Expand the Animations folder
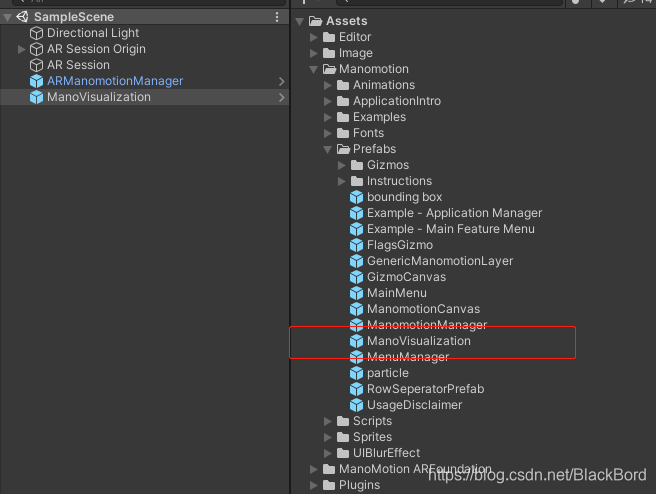656x494 pixels. point(328,85)
